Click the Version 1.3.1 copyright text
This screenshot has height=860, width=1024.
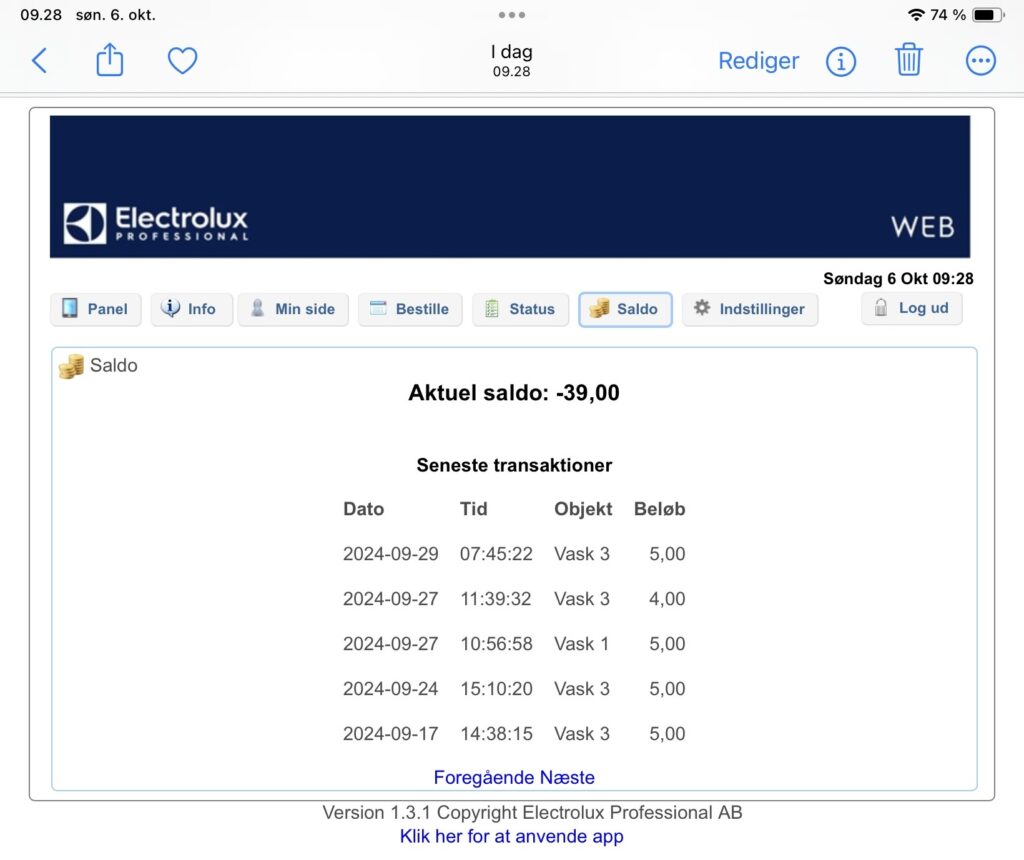click(x=532, y=812)
